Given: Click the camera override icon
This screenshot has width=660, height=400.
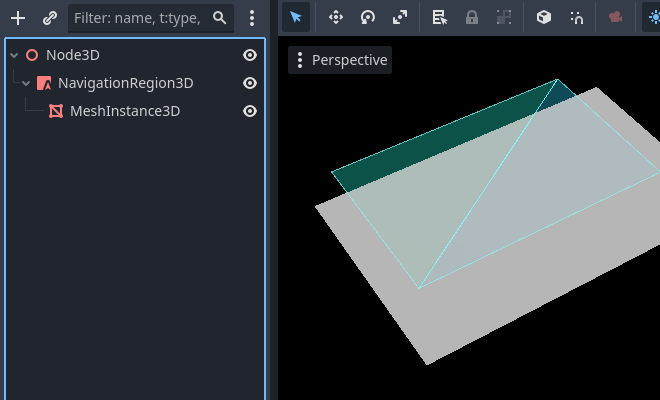Looking at the screenshot, I should pos(614,17).
